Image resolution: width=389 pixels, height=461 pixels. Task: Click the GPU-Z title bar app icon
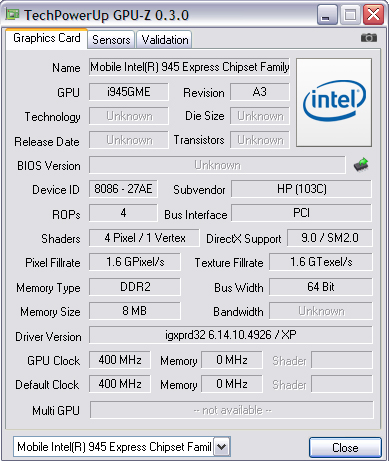(x=13, y=14)
